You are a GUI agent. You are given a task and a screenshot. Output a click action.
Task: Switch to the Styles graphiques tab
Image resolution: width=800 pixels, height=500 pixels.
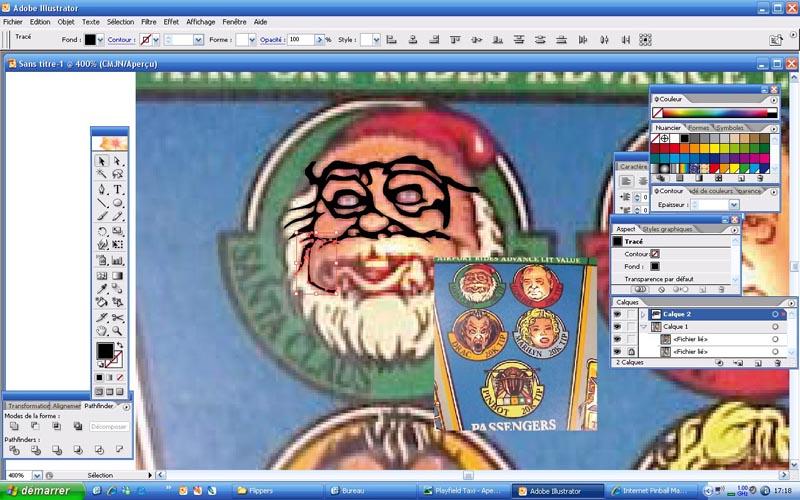pos(667,229)
